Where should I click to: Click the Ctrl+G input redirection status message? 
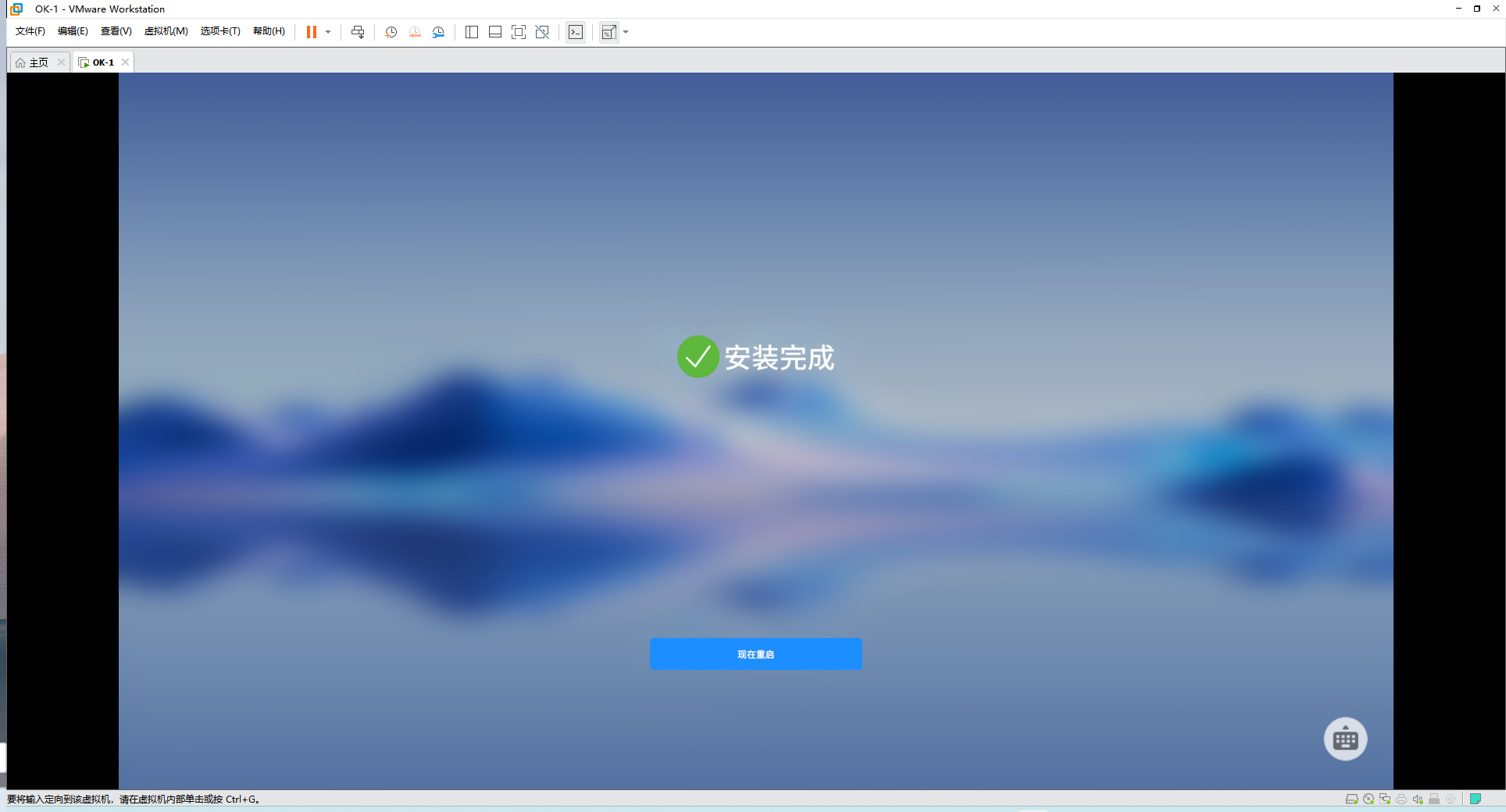click(x=134, y=799)
